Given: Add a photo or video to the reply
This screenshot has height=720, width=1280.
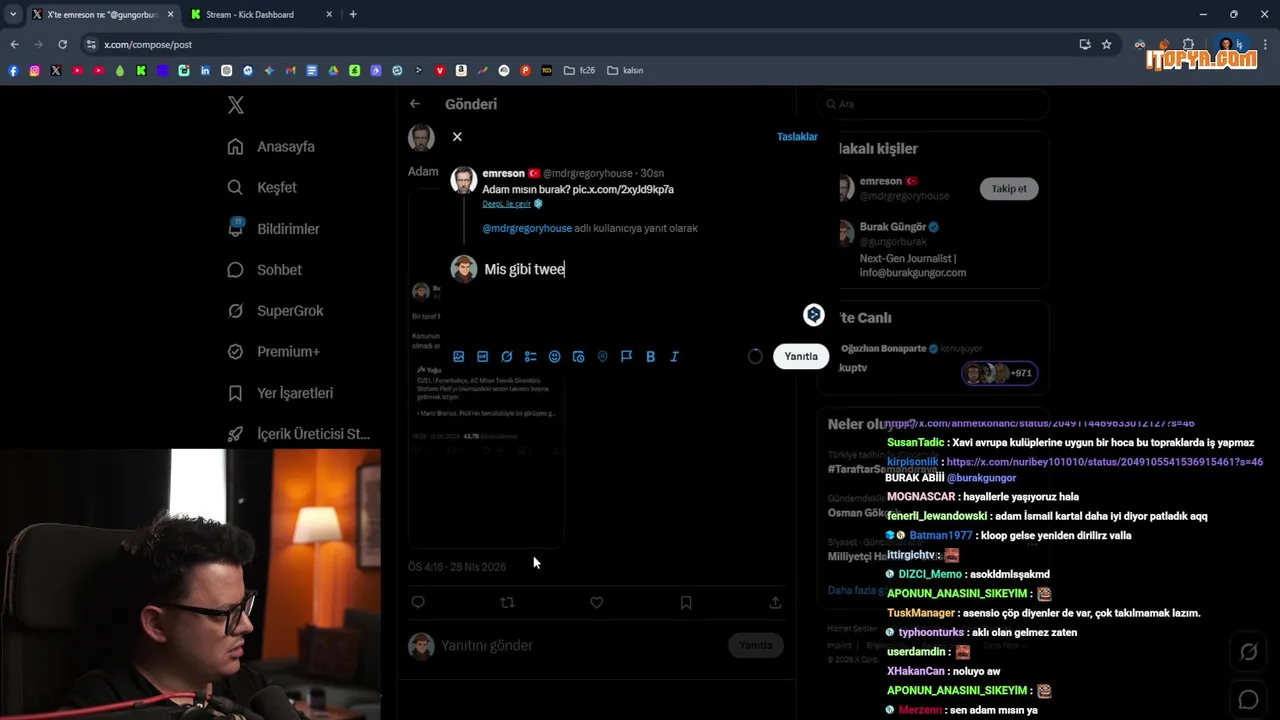Looking at the screenshot, I should (459, 356).
